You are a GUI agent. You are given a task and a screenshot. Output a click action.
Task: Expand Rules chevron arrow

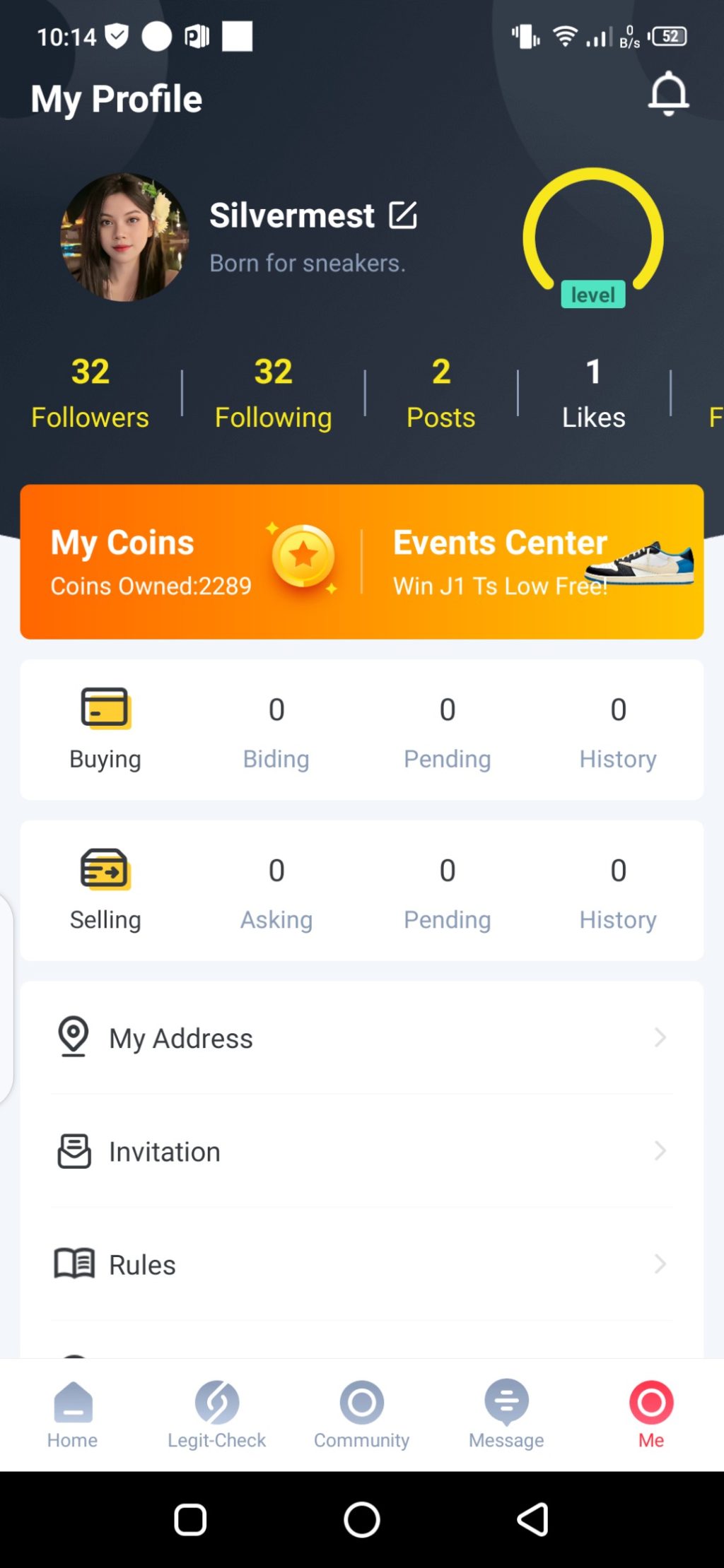pos(660,1263)
